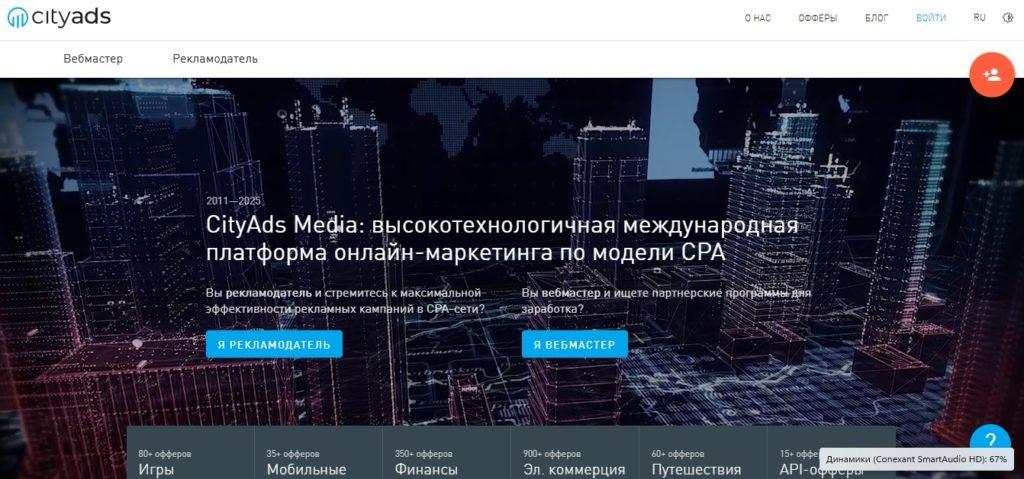The image size is (1024, 479).
Task: Click ВОЙТИ to log in
Action: pos(931,18)
